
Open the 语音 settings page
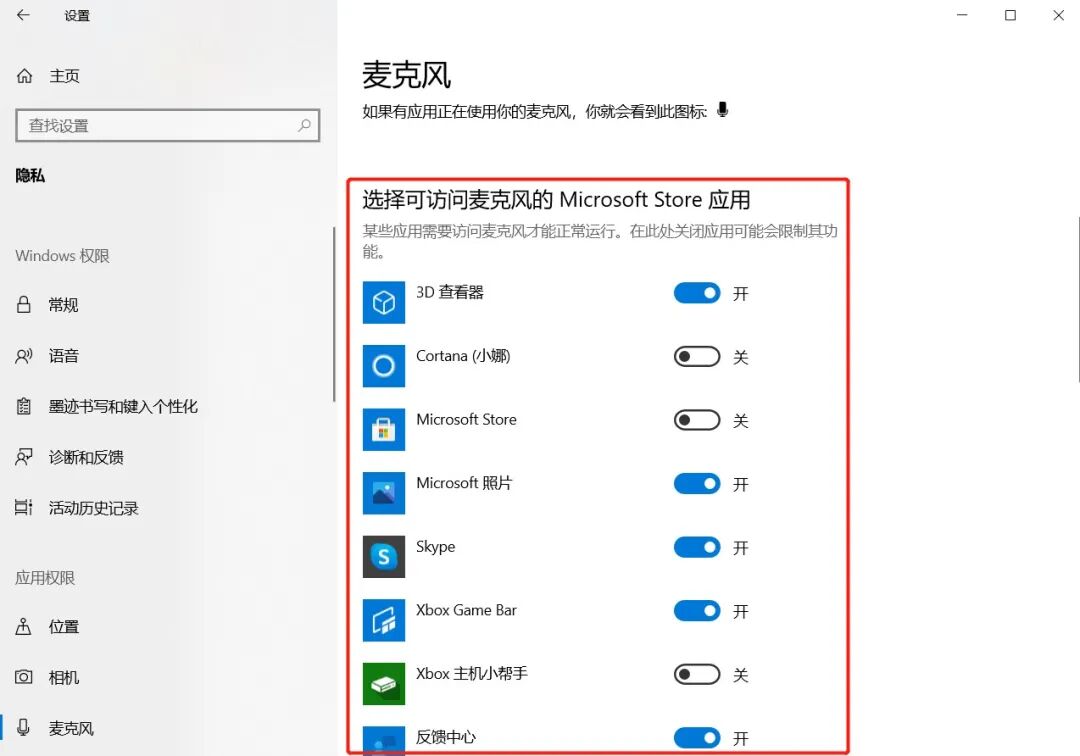point(63,356)
